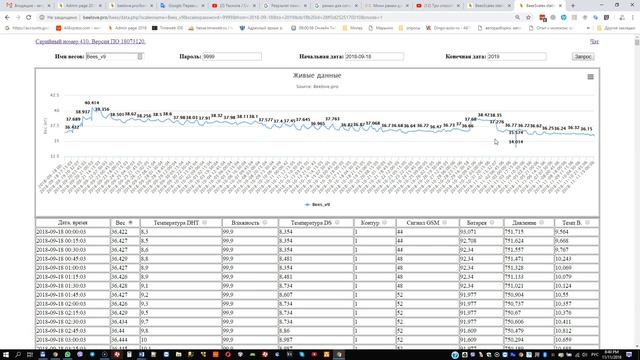The image size is (640, 360).
Task: Click the 34.014 low point label on chart
Action: [516, 142]
